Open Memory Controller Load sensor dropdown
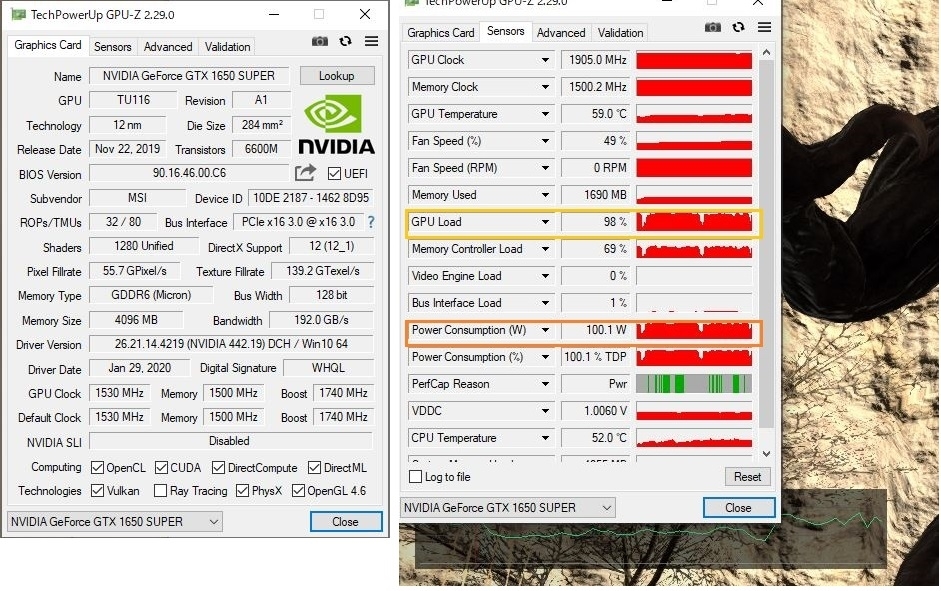 click(545, 249)
